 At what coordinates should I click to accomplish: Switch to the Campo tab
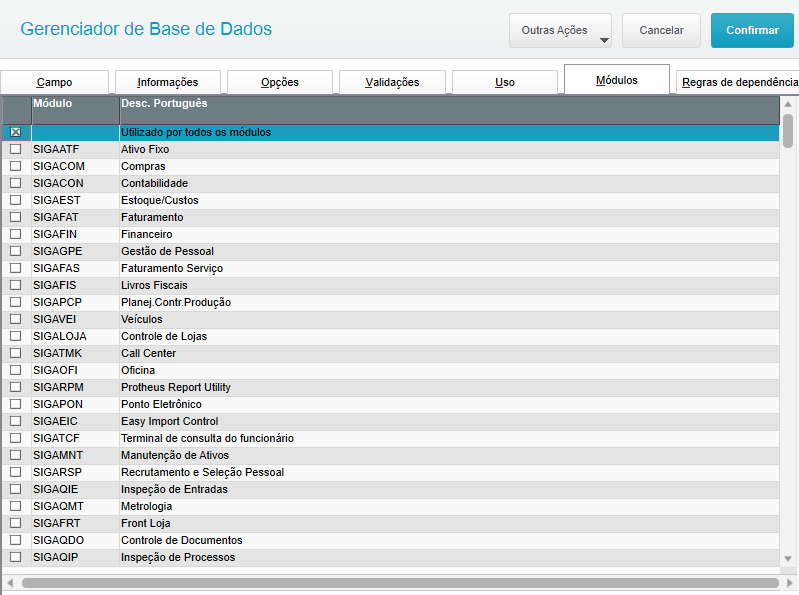tap(55, 83)
